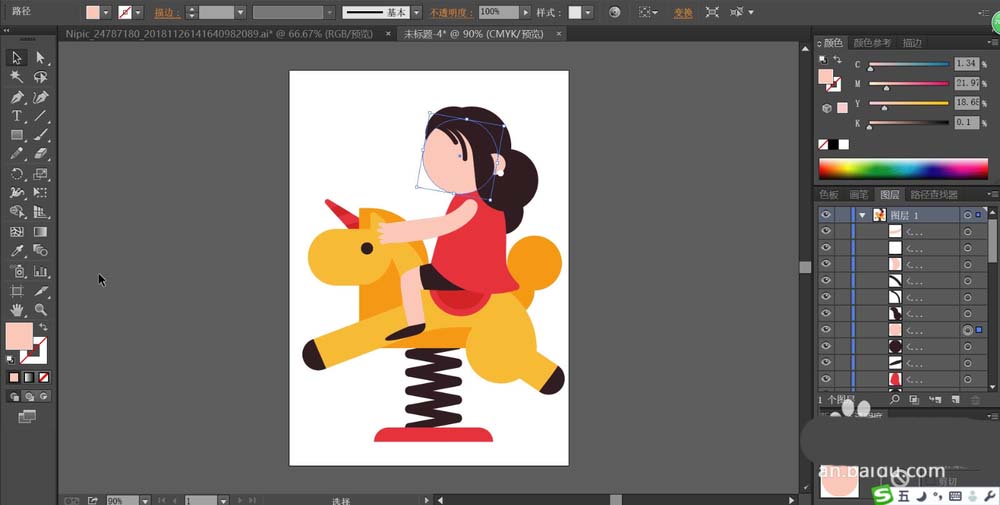Select the Mesh tool
Image resolution: width=1000 pixels, height=505 pixels.
[17, 231]
